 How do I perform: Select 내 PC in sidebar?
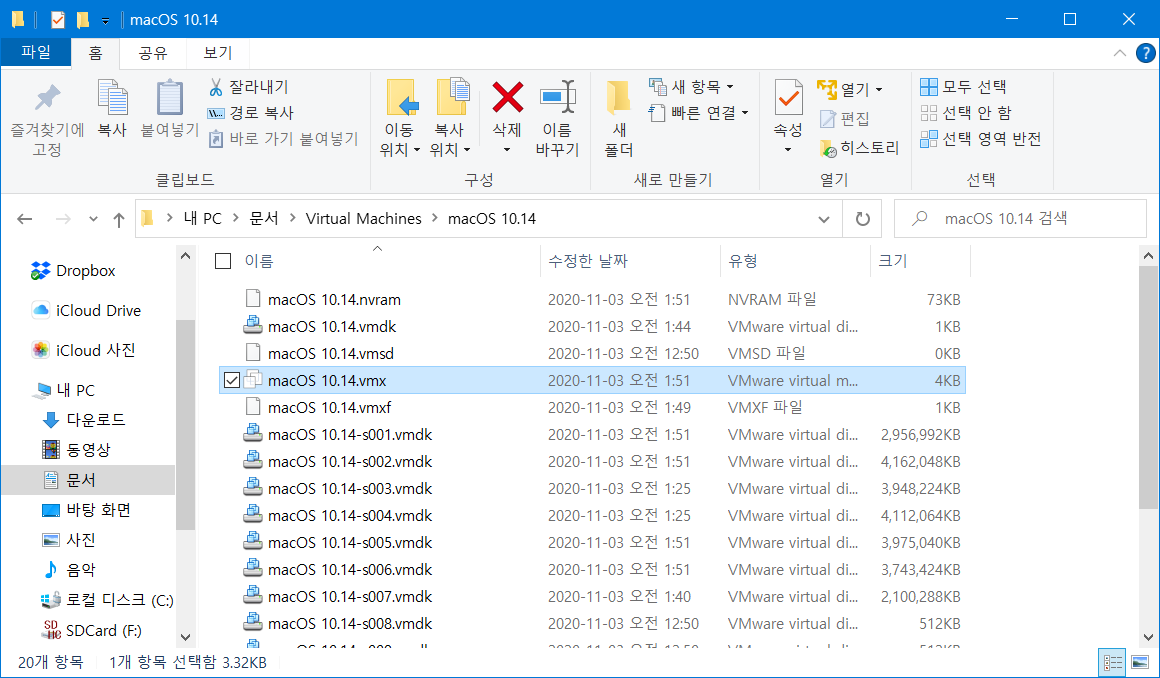(64, 390)
